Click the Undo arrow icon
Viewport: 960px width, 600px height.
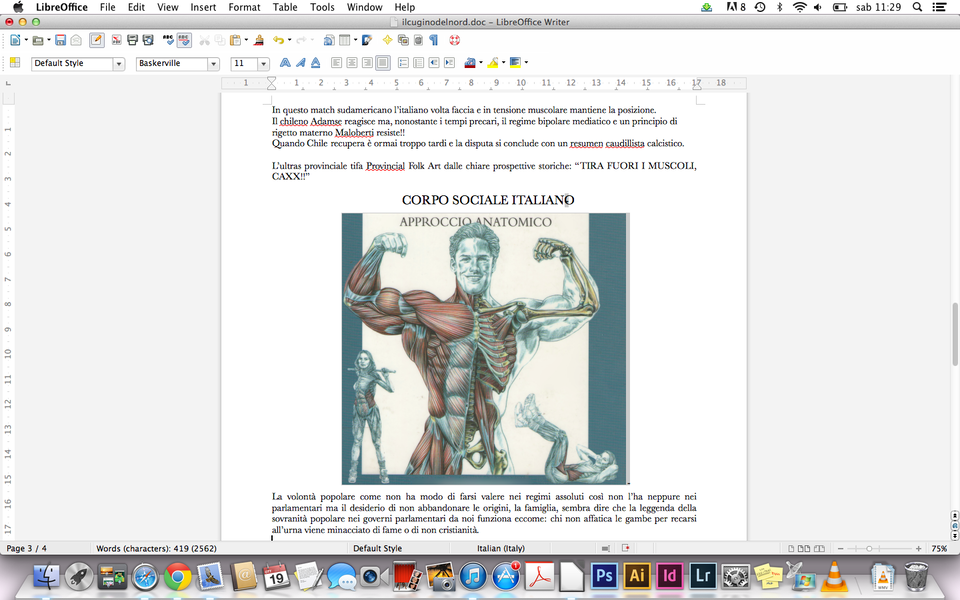point(277,40)
